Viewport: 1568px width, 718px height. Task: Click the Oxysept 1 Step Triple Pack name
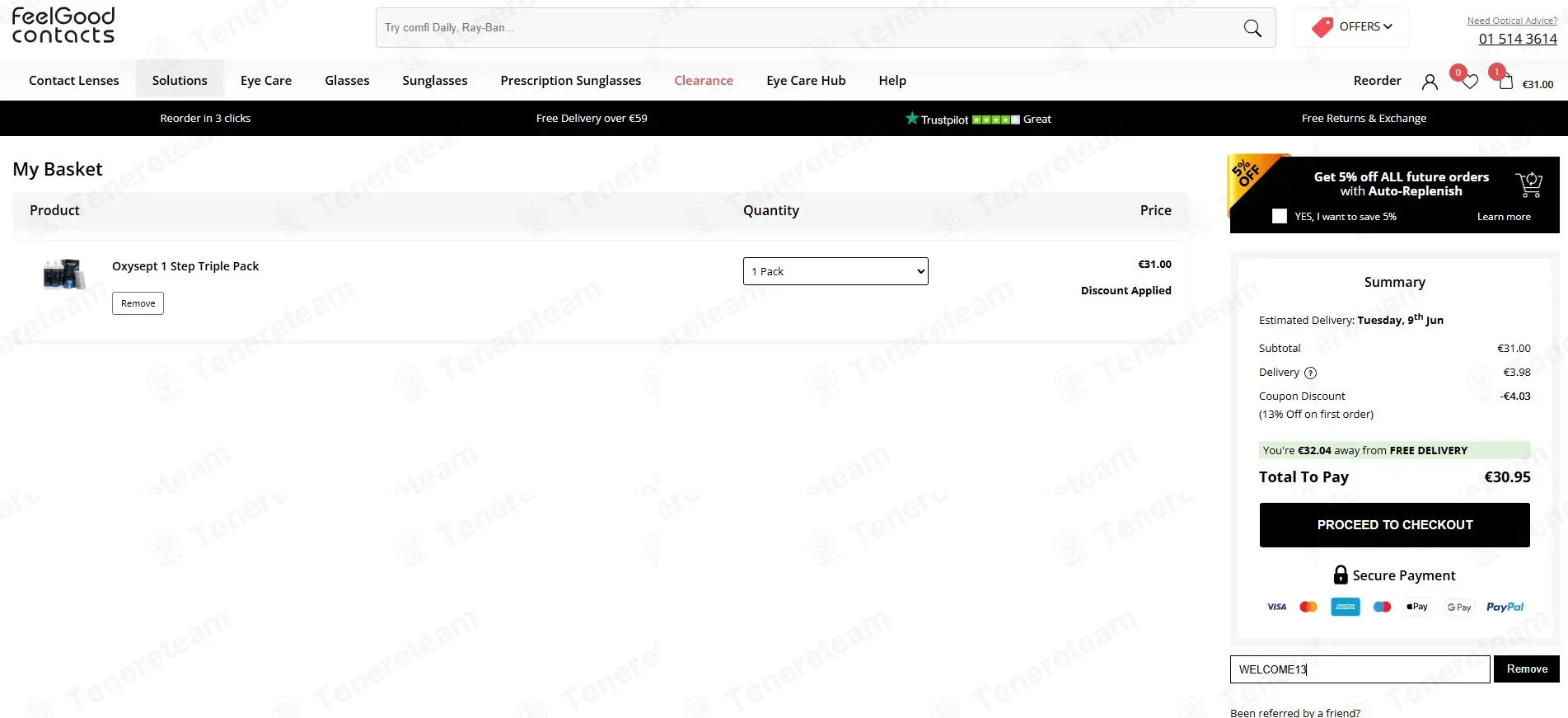point(185,266)
